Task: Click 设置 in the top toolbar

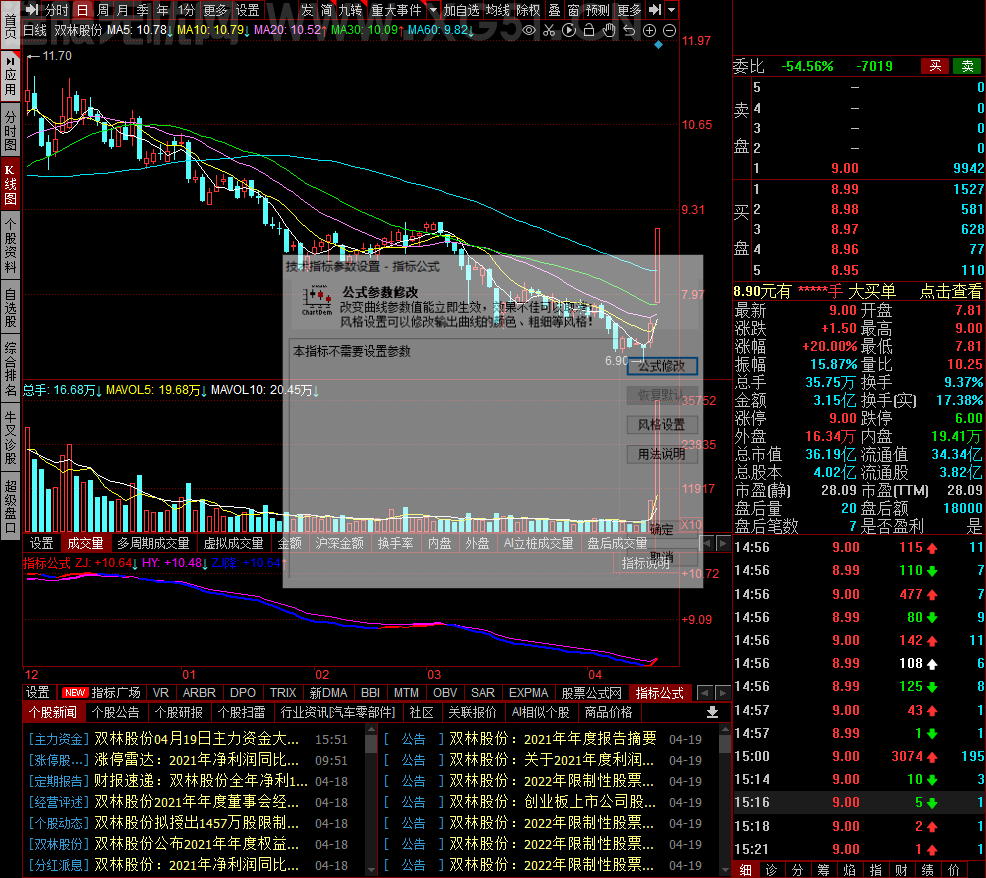Action: click(247, 9)
